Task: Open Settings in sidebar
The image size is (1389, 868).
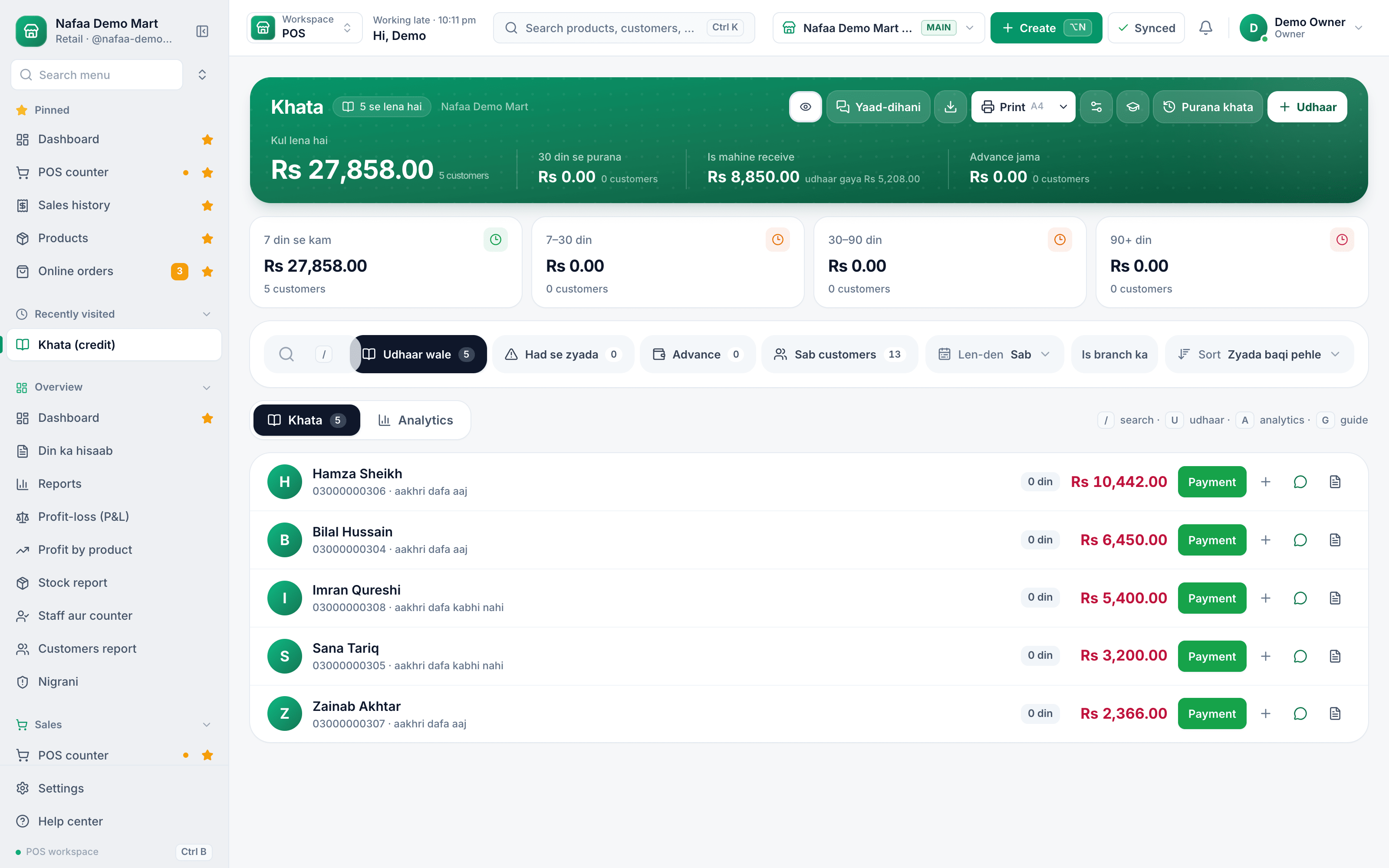Action: (114, 788)
